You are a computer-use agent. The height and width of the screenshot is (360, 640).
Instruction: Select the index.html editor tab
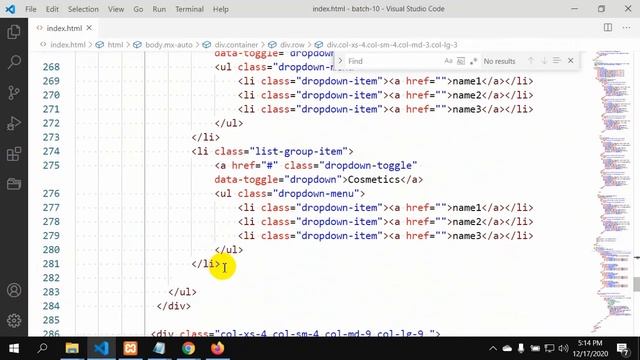tap(64, 28)
